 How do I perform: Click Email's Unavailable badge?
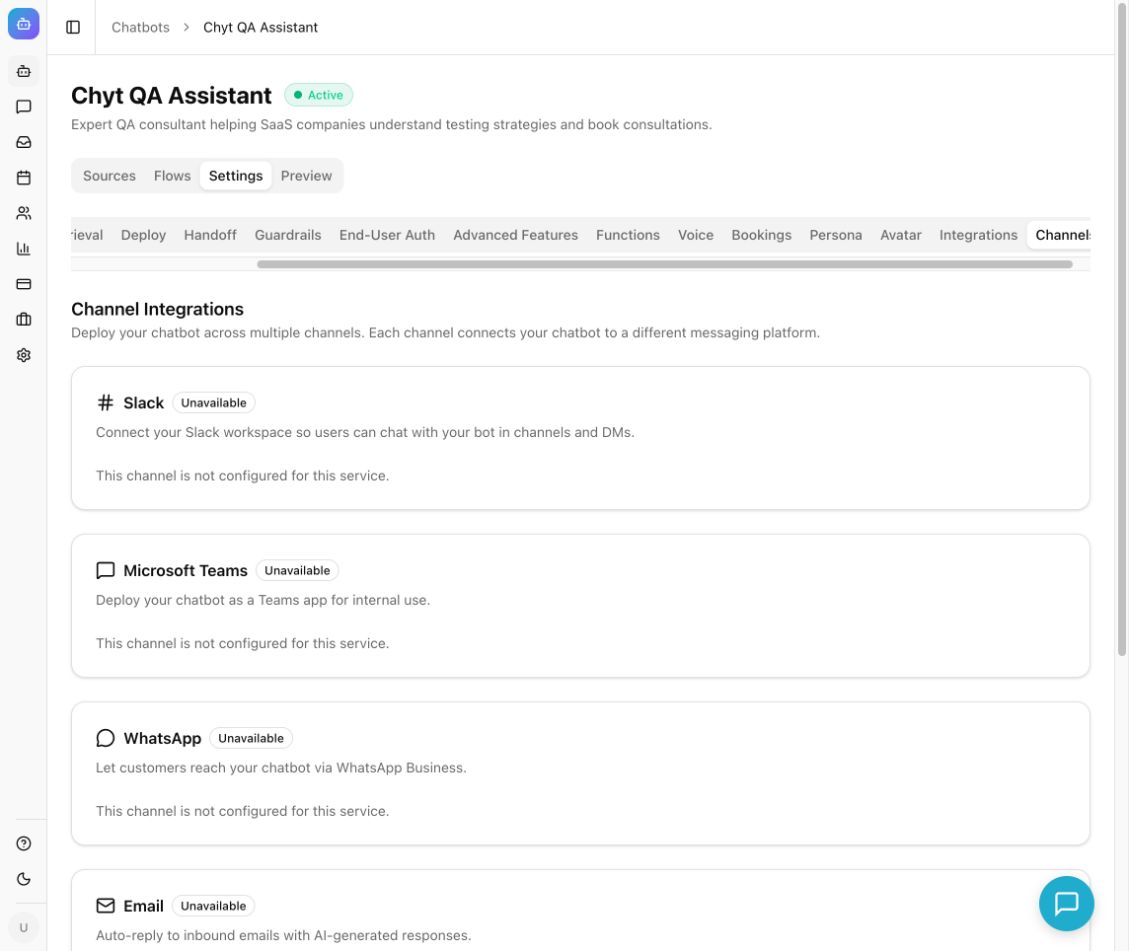[x=213, y=906]
